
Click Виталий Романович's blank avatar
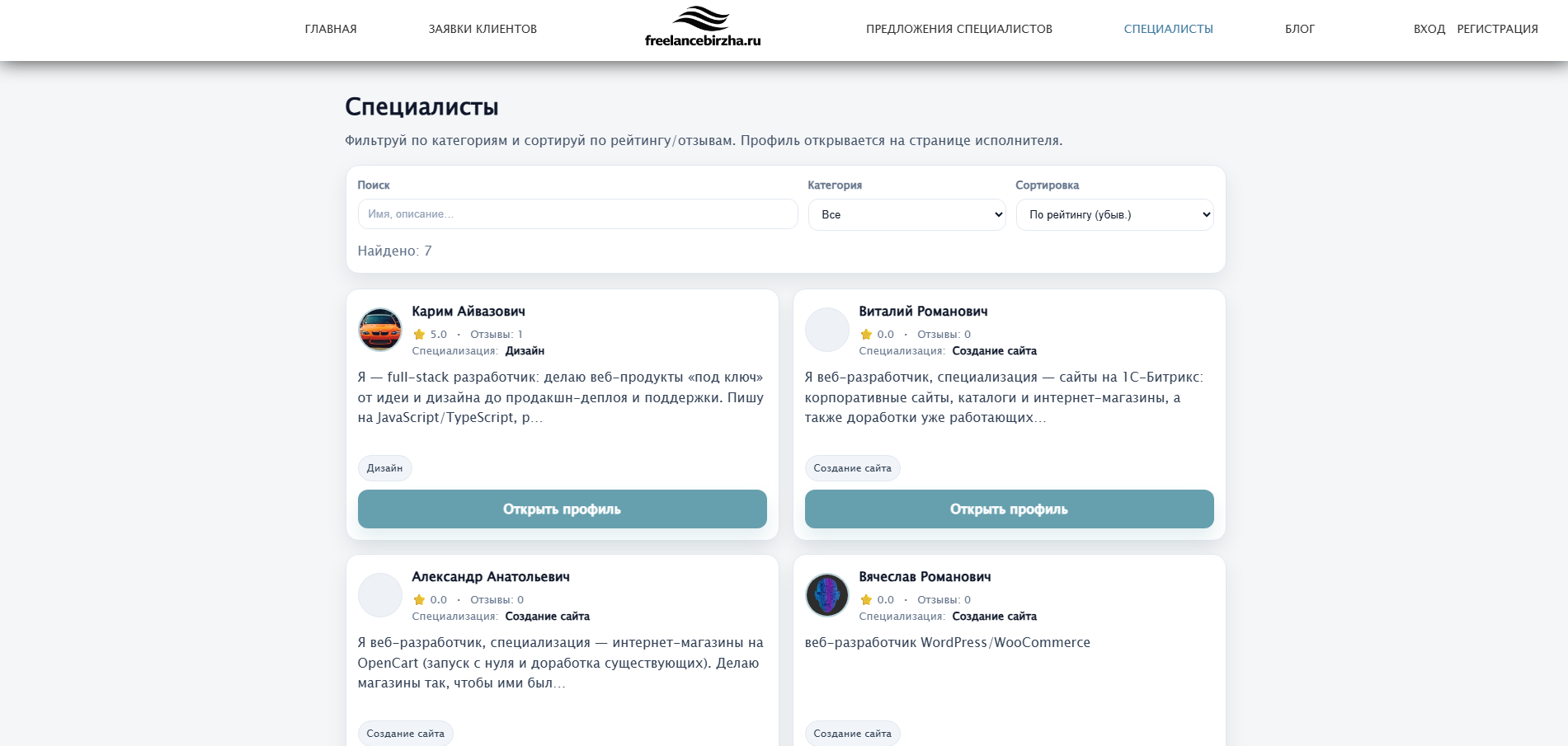pos(827,330)
